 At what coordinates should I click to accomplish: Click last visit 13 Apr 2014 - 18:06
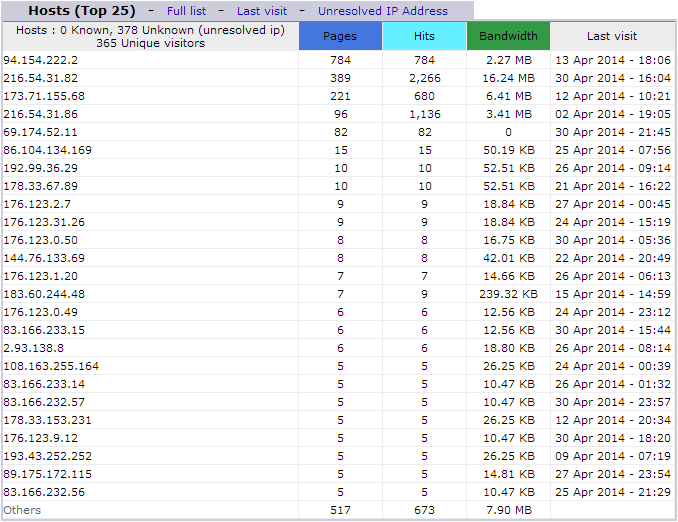pos(613,60)
